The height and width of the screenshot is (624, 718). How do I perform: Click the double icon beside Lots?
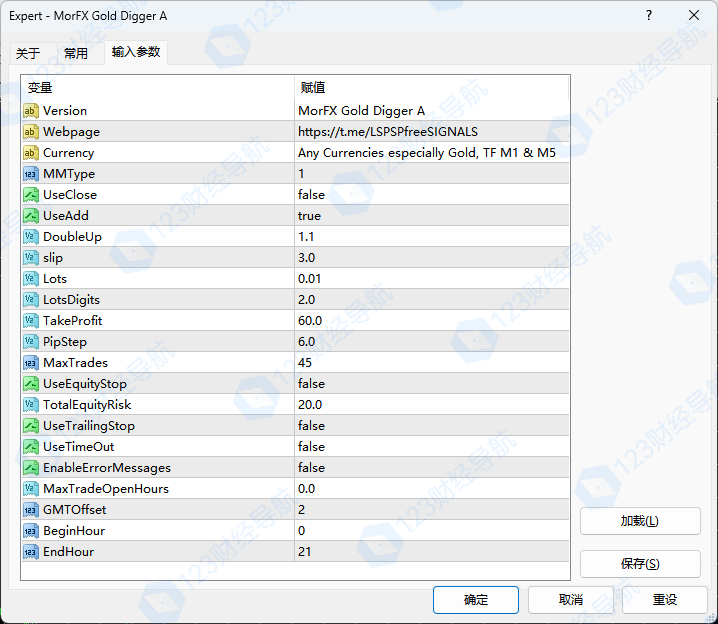pyautogui.click(x=31, y=279)
